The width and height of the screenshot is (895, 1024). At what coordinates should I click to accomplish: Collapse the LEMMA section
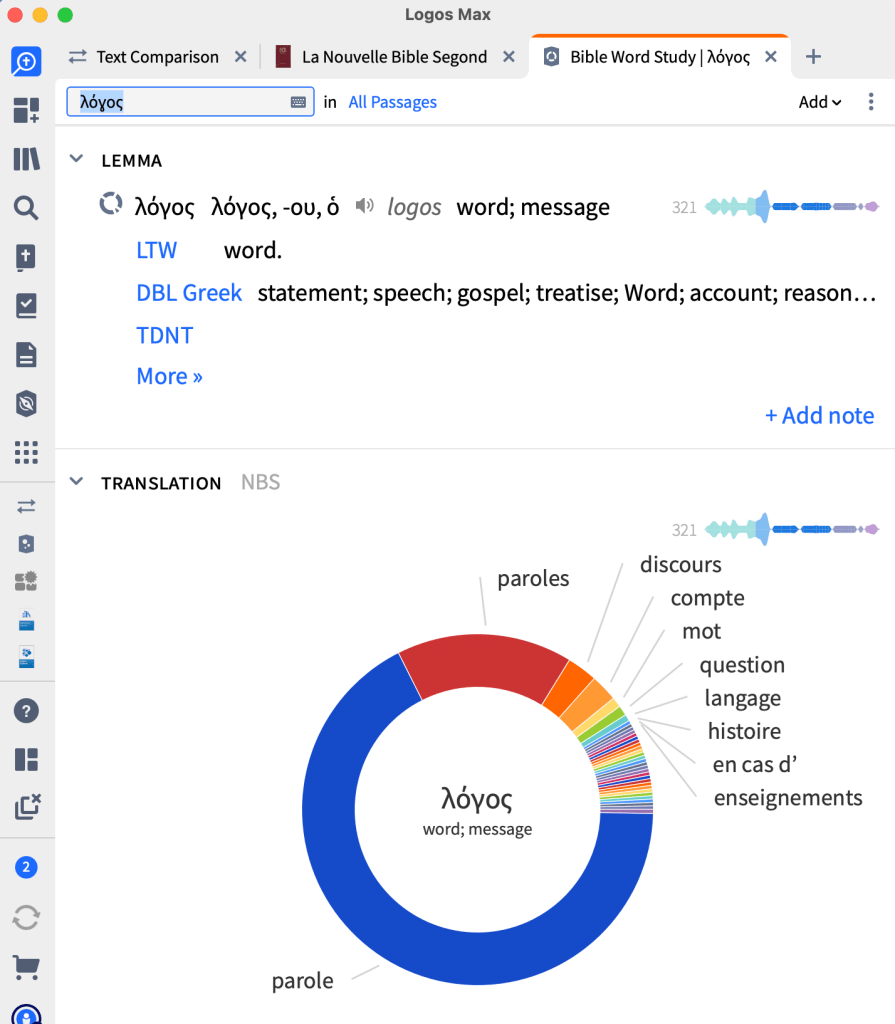75,160
